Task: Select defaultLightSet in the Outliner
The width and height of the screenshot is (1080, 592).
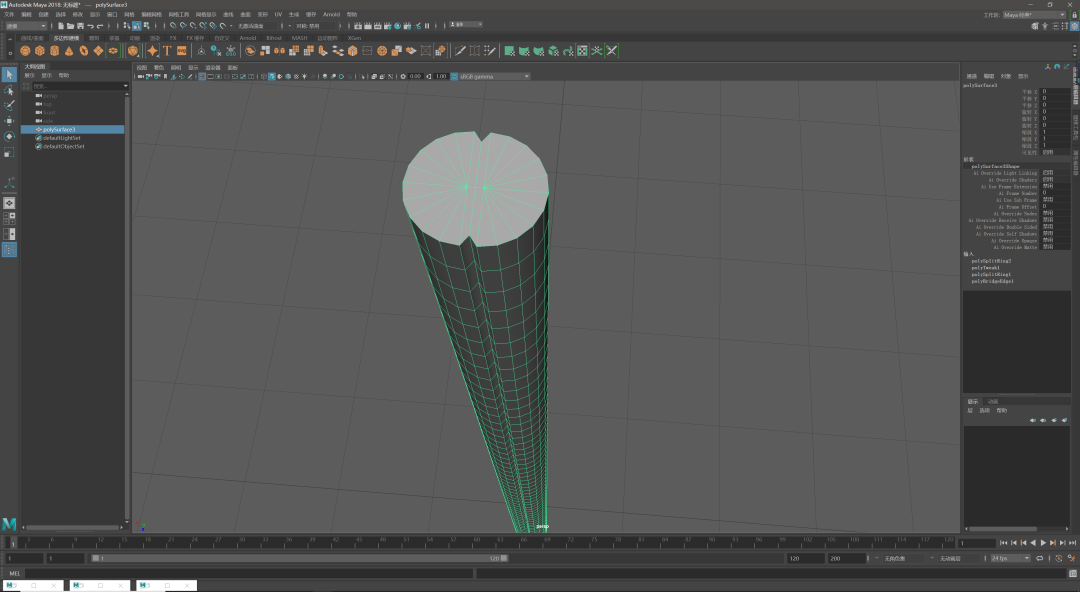Action: coord(61,138)
